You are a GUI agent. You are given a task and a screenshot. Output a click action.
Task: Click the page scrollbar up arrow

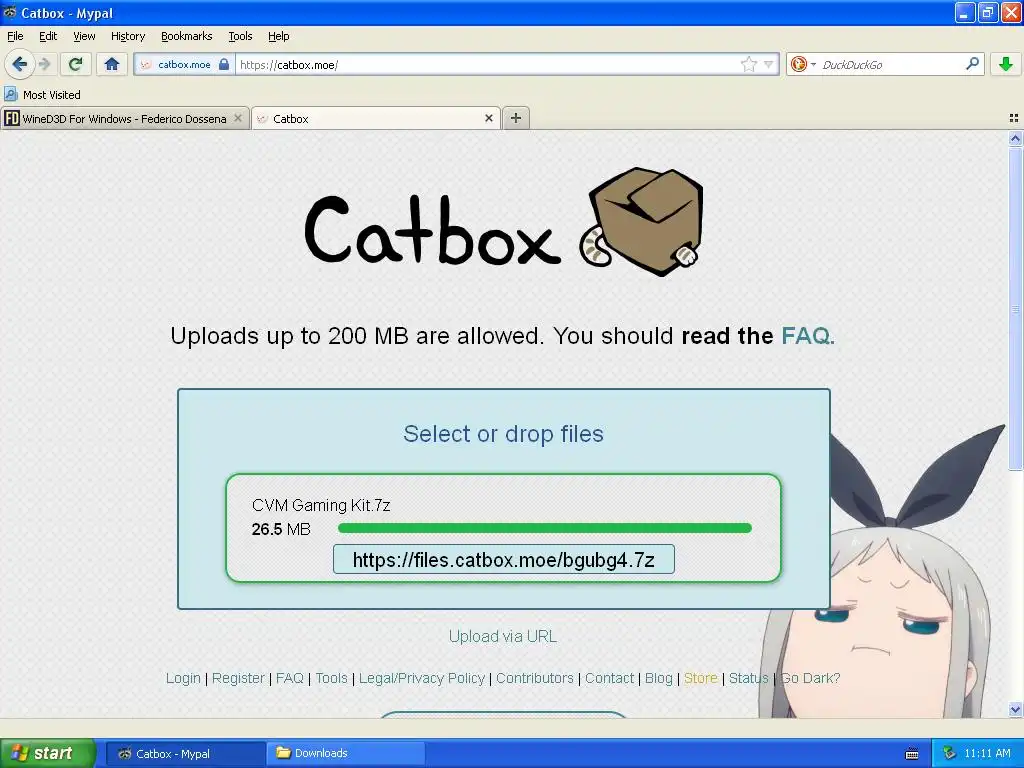point(1015,138)
